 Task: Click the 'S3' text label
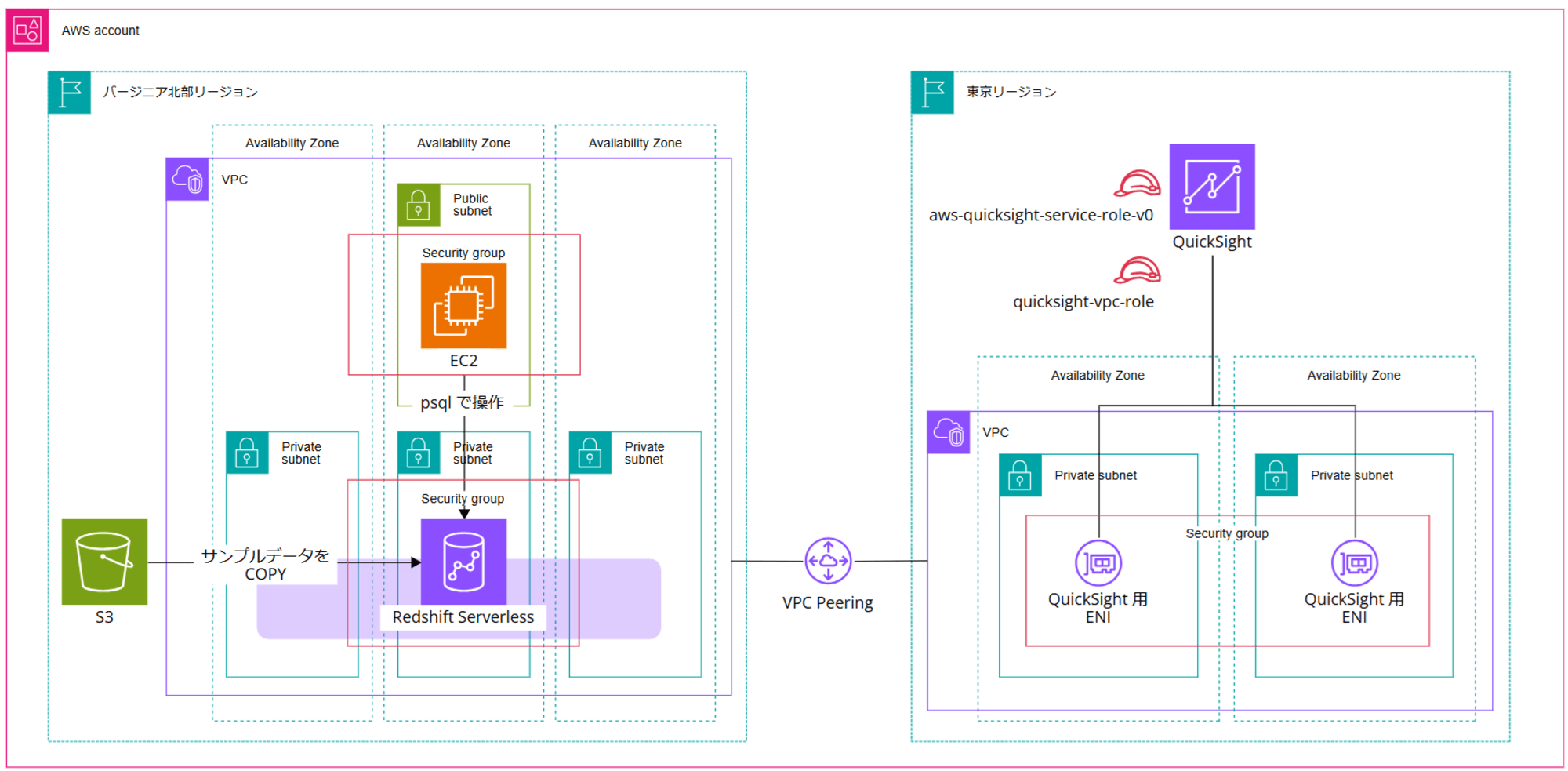click(x=104, y=617)
